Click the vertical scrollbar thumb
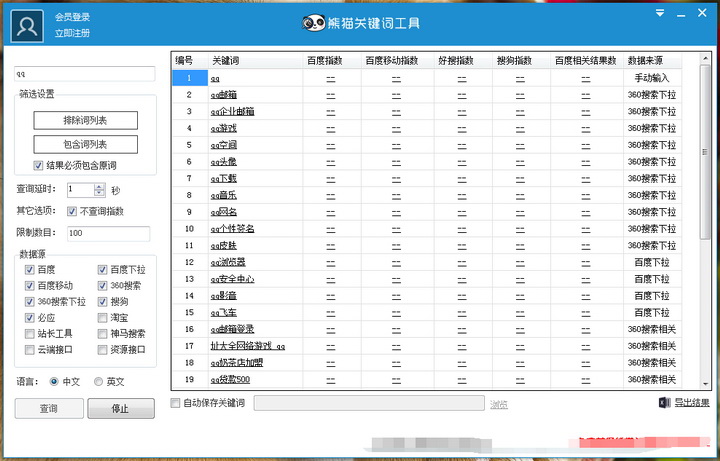The width and height of the screenshot is (720, 461). [x=705, y=152]
